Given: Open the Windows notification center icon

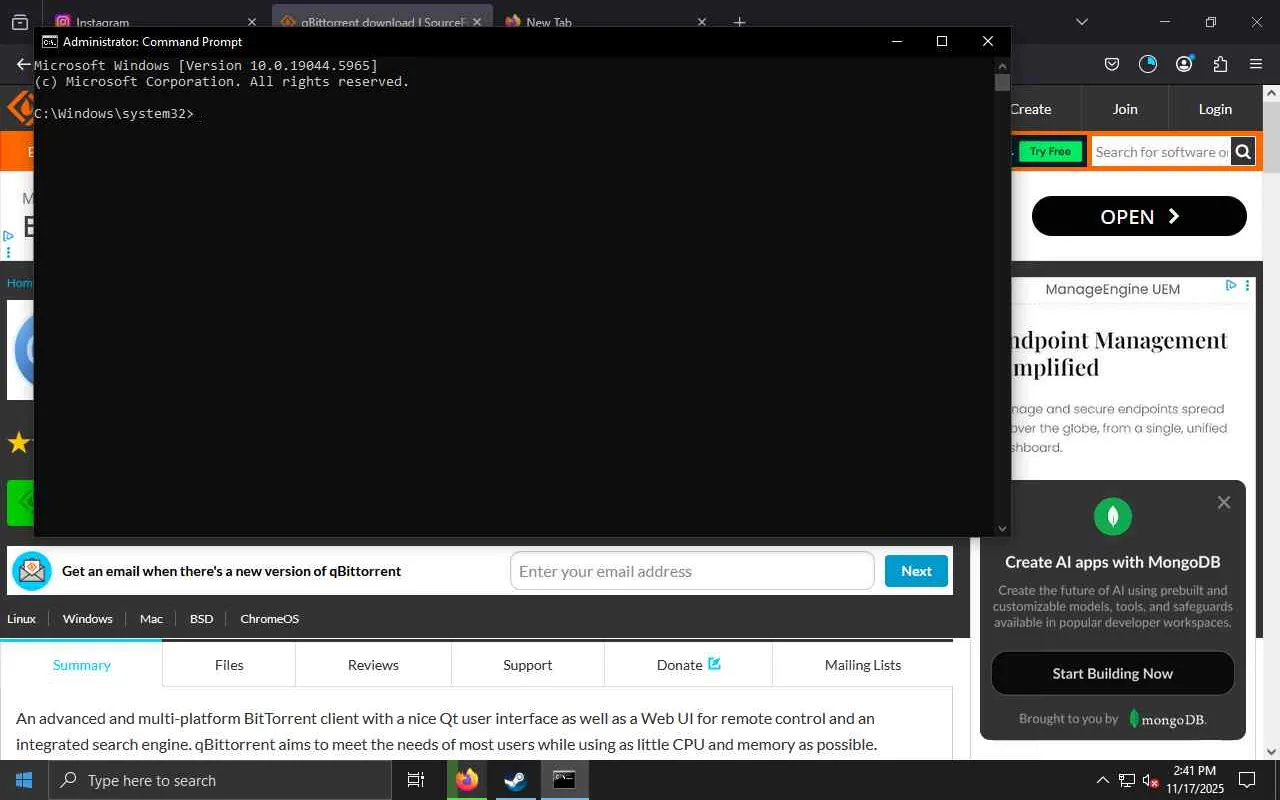Looking at the screenshot, I should point(1247,780).
